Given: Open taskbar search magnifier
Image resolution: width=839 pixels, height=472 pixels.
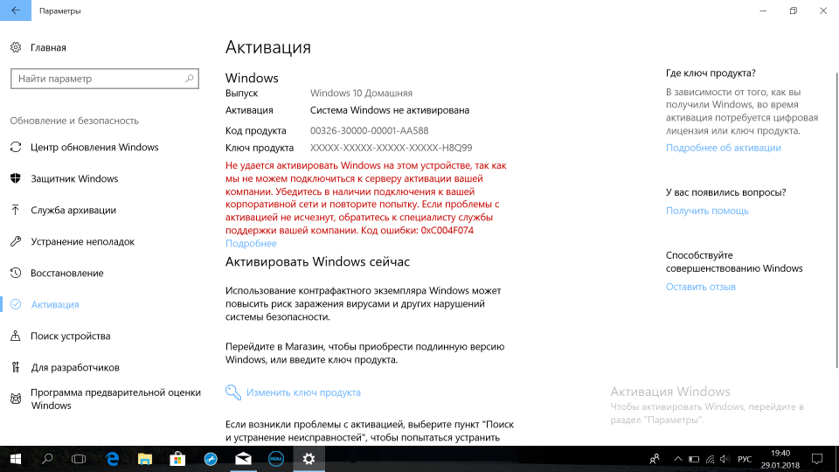Looking at the screenshot, I should [x=47, y=459].
